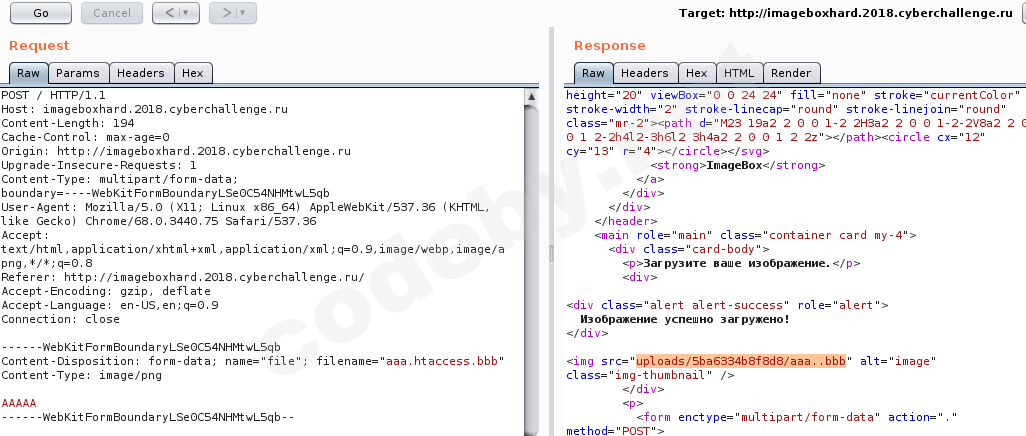Open the back history dropdown arrow
Screen dimensions: 1026x436
pyautogui.click(x=186, y=13)
